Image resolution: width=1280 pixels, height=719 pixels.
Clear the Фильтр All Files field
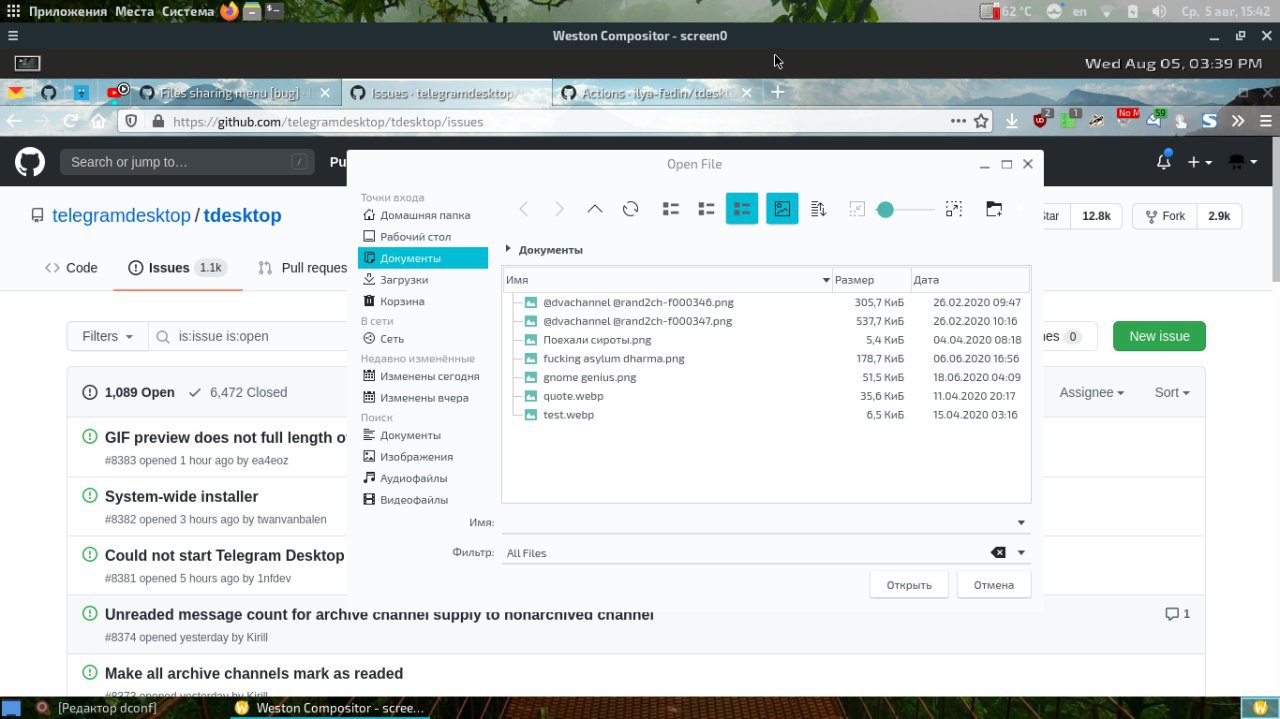point(997,552)
